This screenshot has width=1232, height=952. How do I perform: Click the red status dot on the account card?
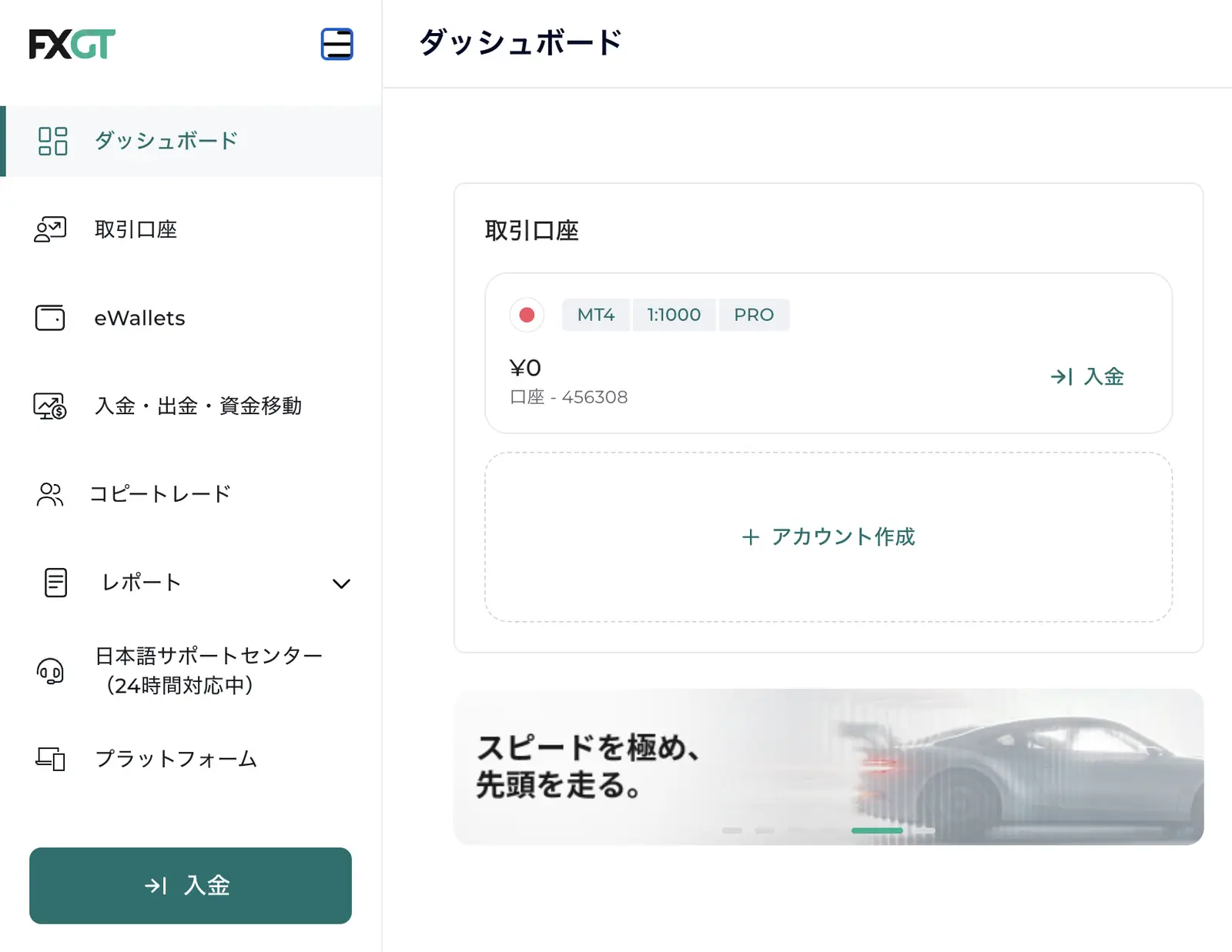527,315
